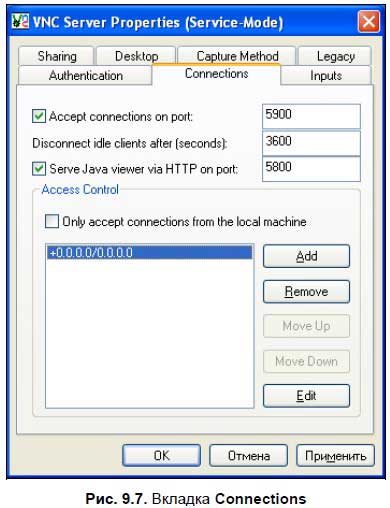The width and height of the screenshot is (390, 508).
Task: Open the Inputs tab
Action: click(326, 75)
